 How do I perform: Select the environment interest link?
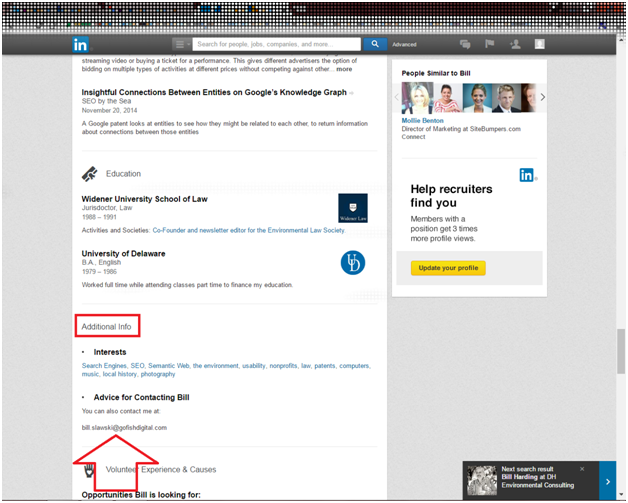215,366
